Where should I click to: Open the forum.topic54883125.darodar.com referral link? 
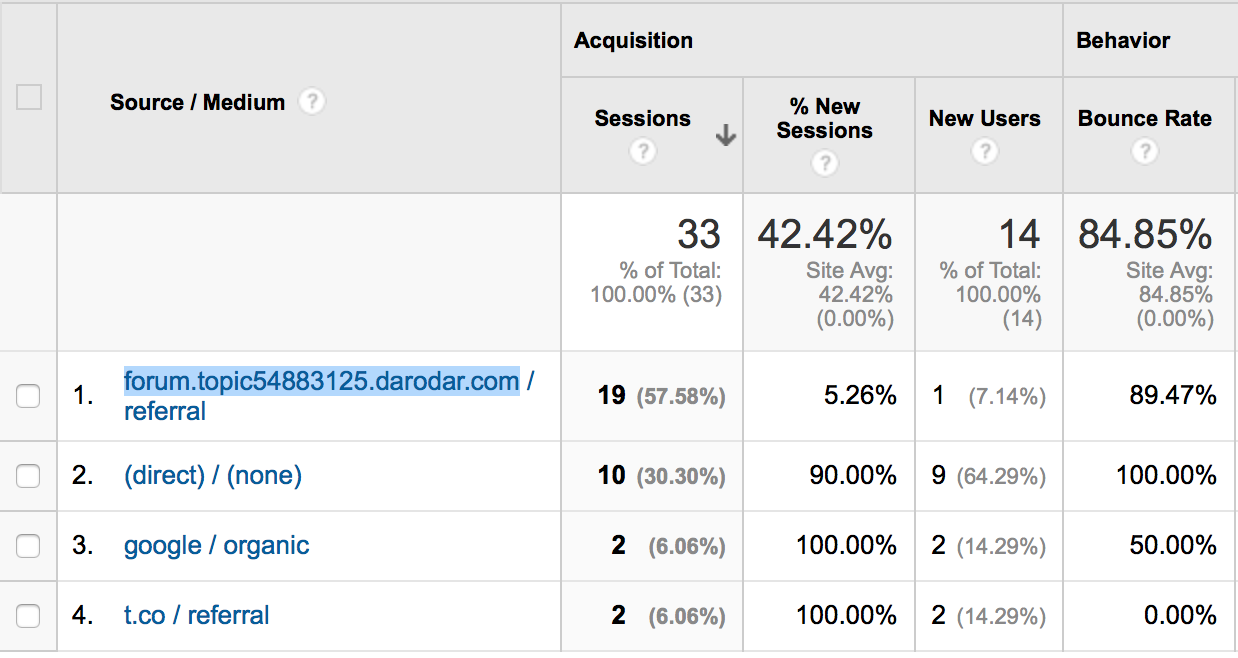pyautogui.click(x=321, y=381)
